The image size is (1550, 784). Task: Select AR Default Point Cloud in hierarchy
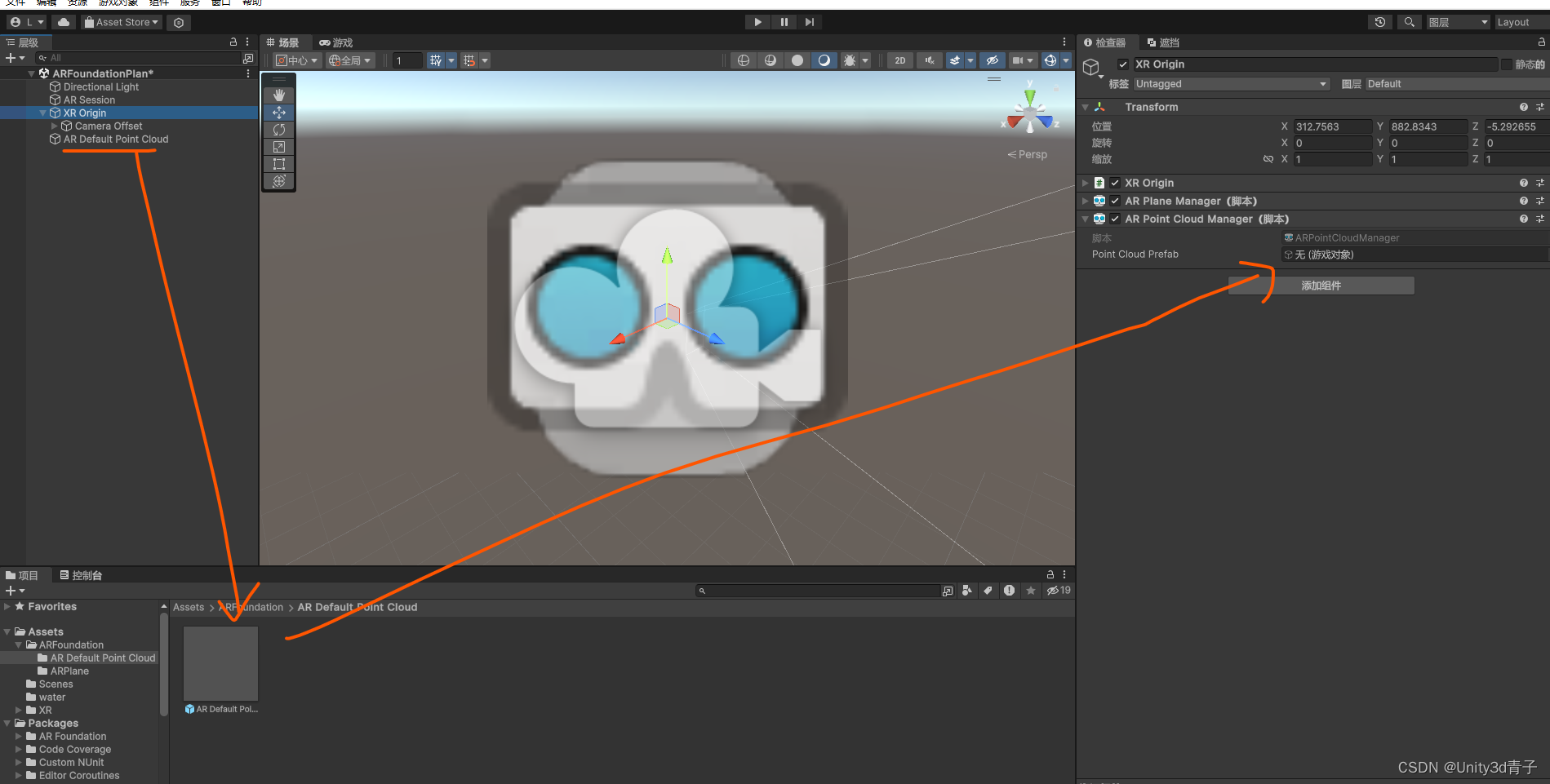coord(116,139)
